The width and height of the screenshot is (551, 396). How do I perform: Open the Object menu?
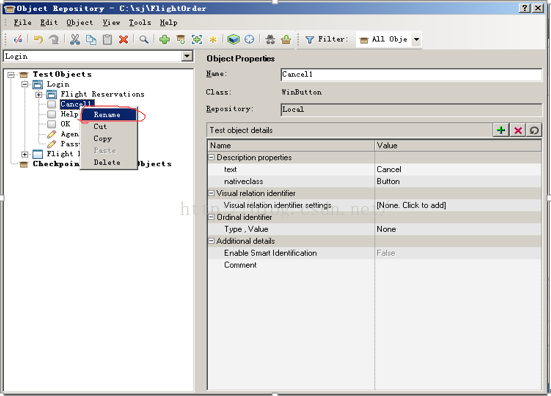coord(80,22)
